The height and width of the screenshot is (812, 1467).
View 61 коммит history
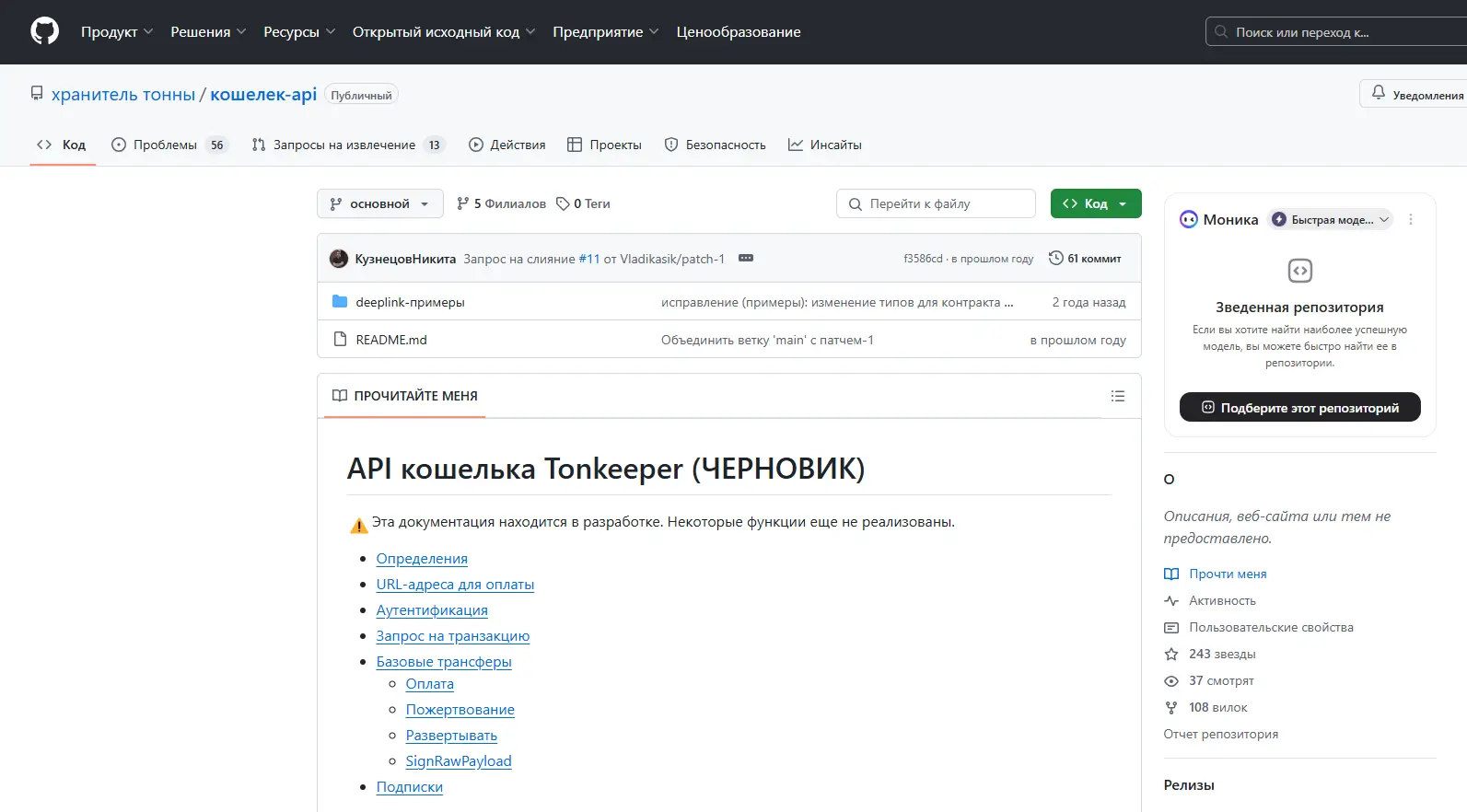(1085, 259)
